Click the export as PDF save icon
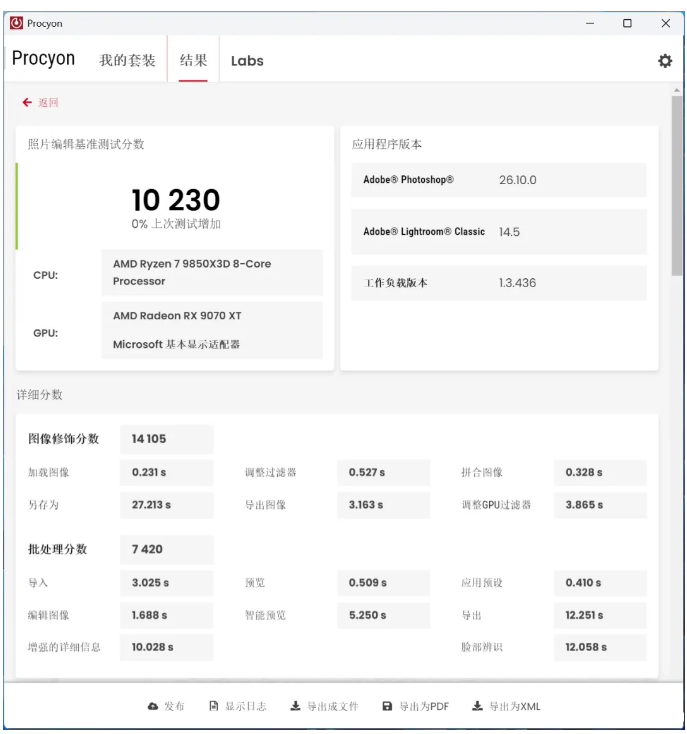The height and width of the screenshot is (734, 687). click(x=387, y=707)
